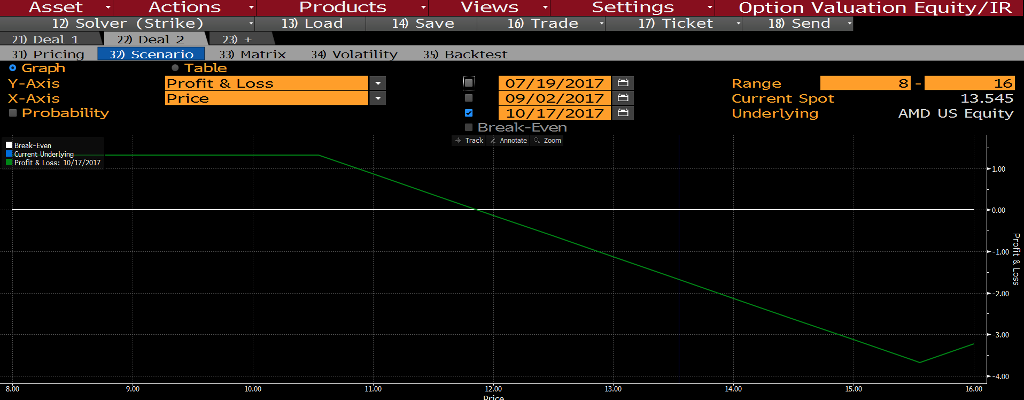The width and height of the screenshot is (1024, 400).
Task: Edit the 10/17/2017 date field
Action: pyautogui.click(x=555, y=113)
